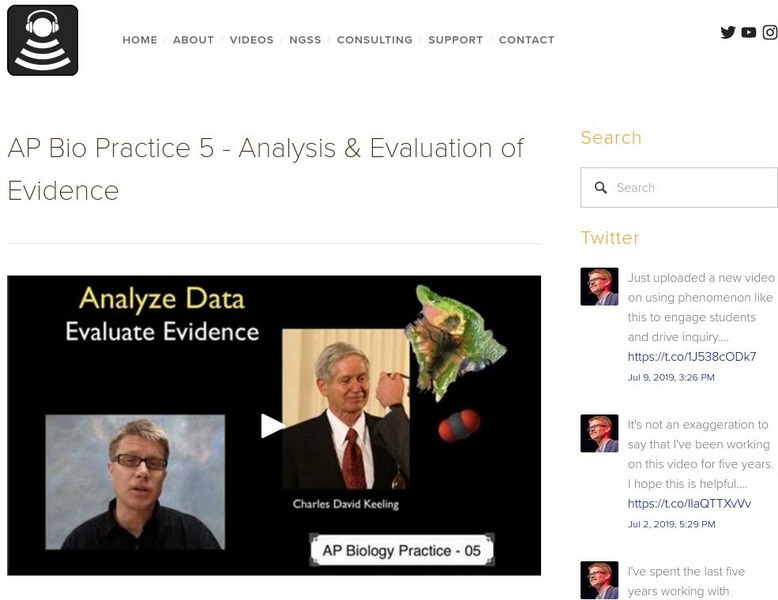
Task: Play the AP Biology Practice video
Action: (272, 425)
